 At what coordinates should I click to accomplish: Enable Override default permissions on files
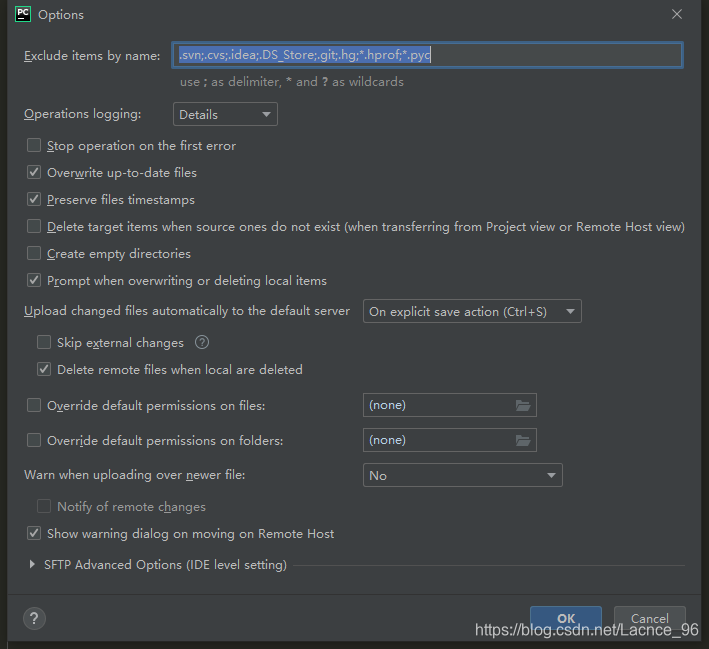(x=34, y=405)
